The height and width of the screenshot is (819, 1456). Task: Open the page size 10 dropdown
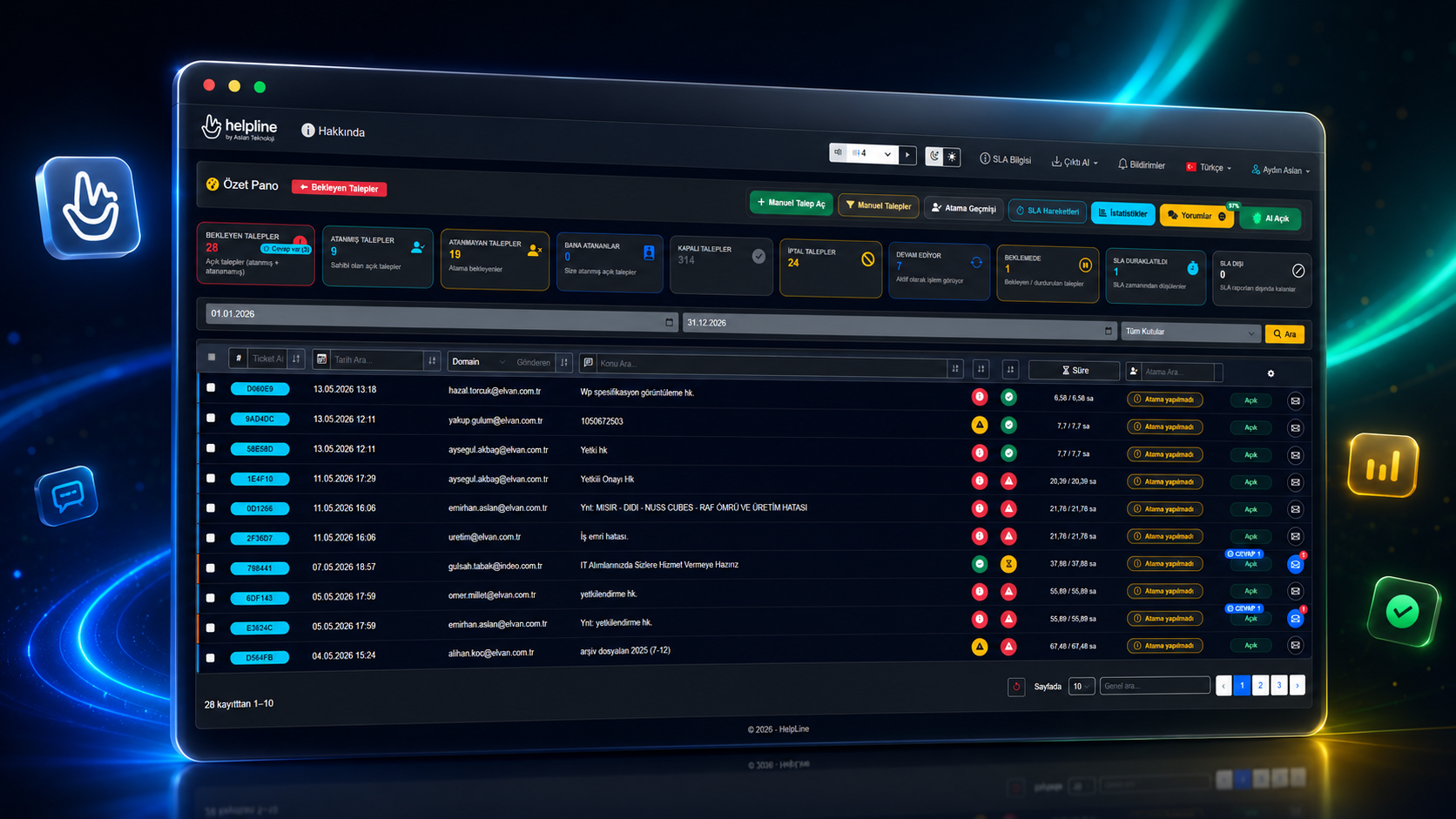pyautogui.click(x=1081, y=687)
